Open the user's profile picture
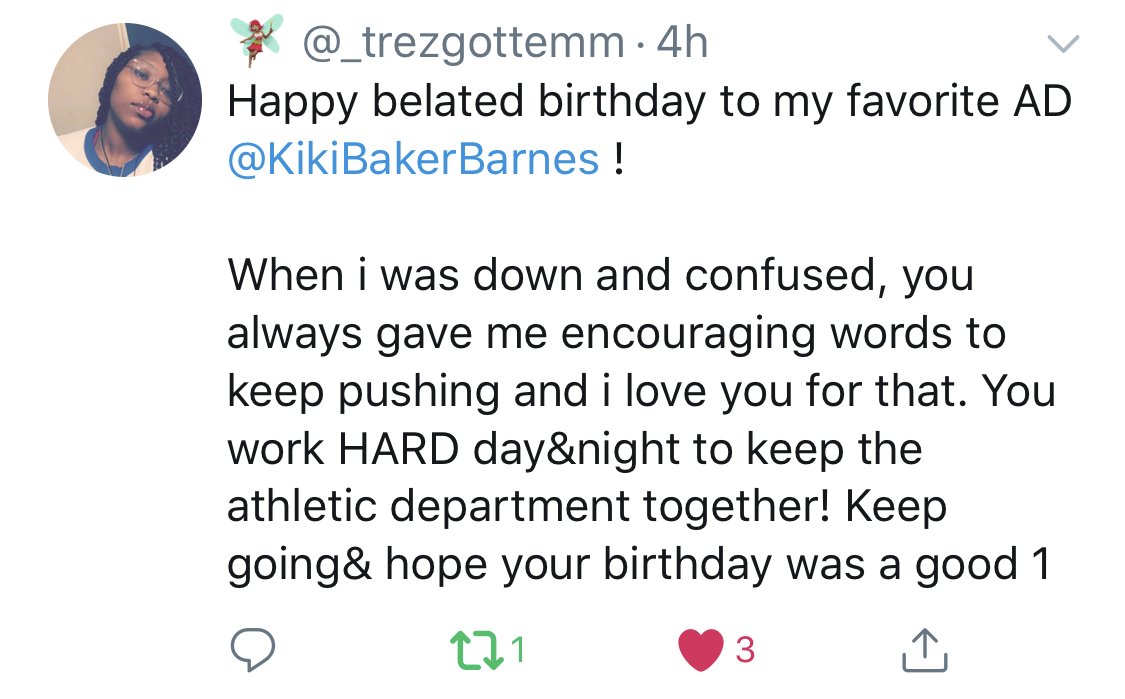This screenshot has height=699, width=1125. coord(125,100)
